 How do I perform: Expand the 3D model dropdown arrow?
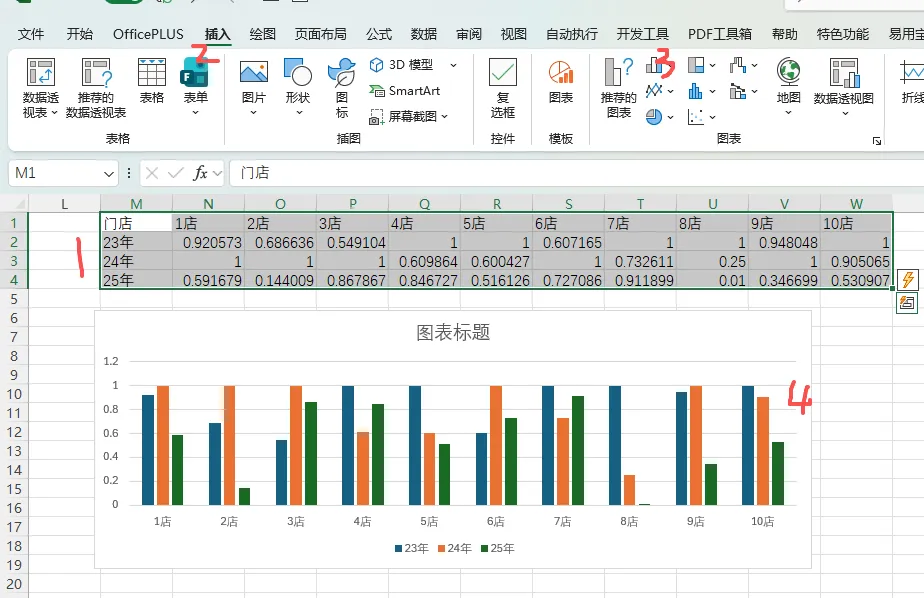click(453, 65)
